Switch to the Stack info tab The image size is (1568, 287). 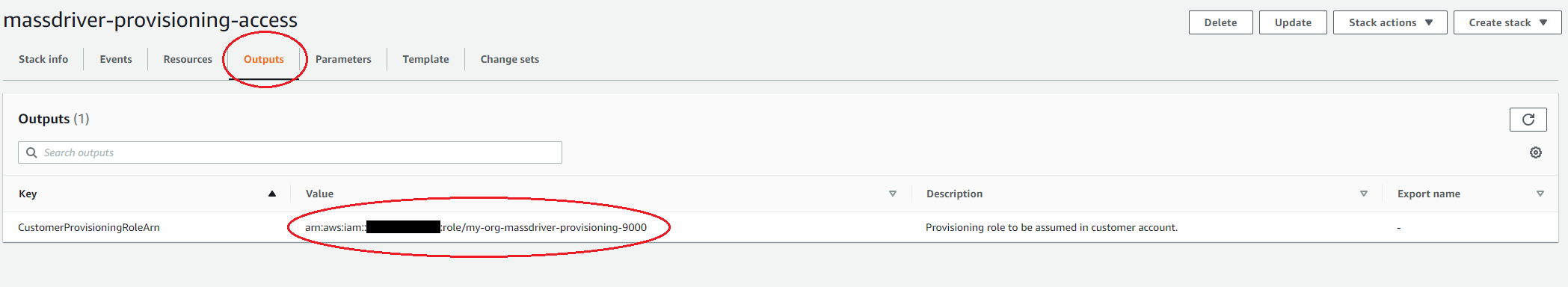tap(43, 59)
